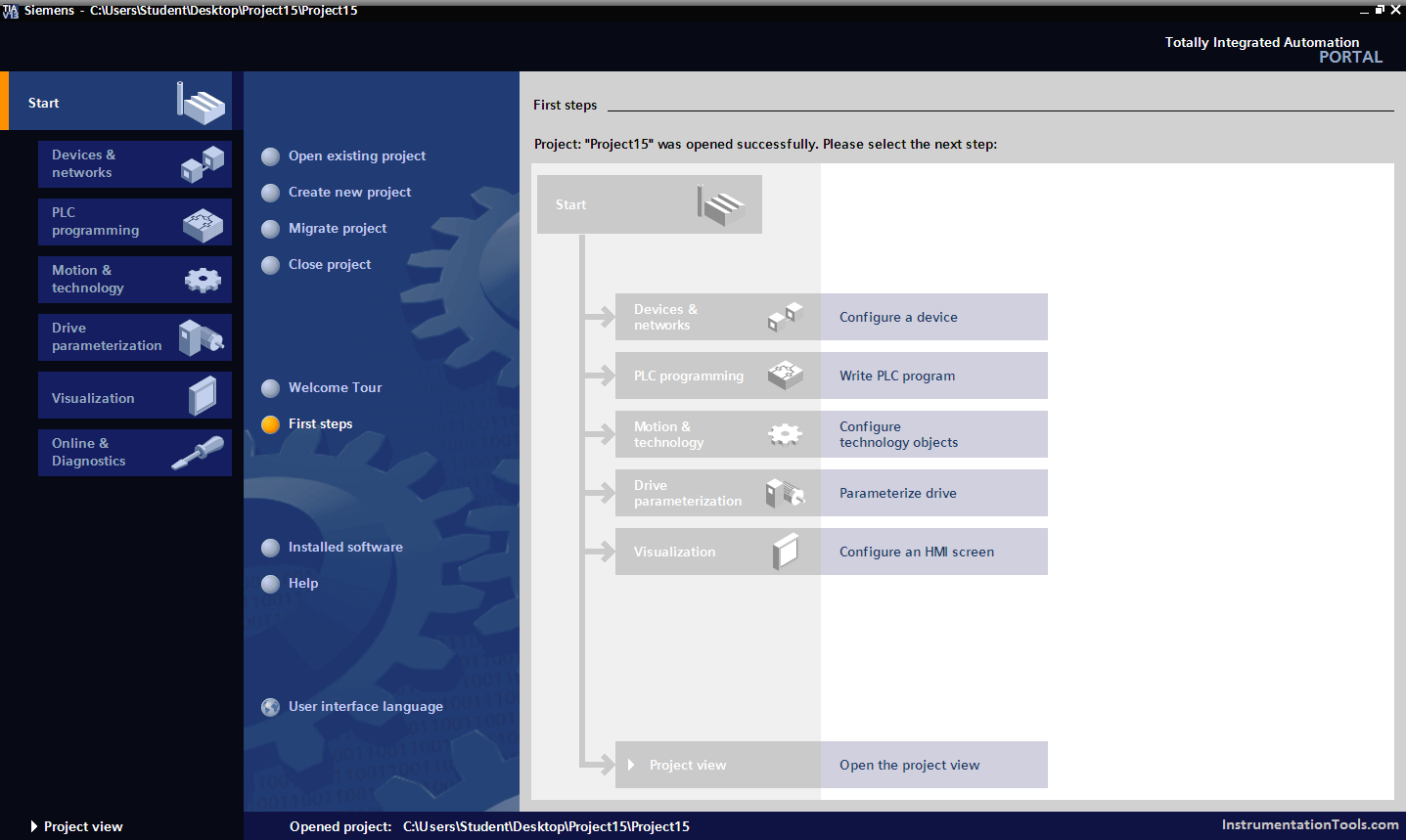
Task: Click Configure a device link
Action: click(x=898, y=317)
